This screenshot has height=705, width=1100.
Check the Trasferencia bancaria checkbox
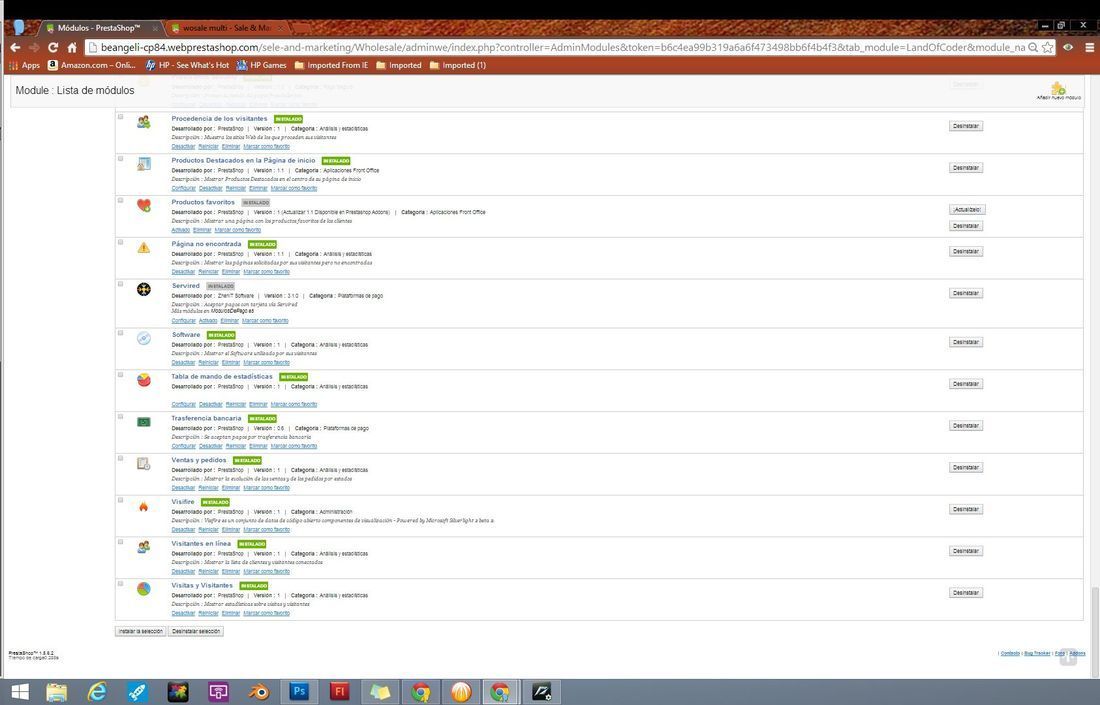(121, 417)
